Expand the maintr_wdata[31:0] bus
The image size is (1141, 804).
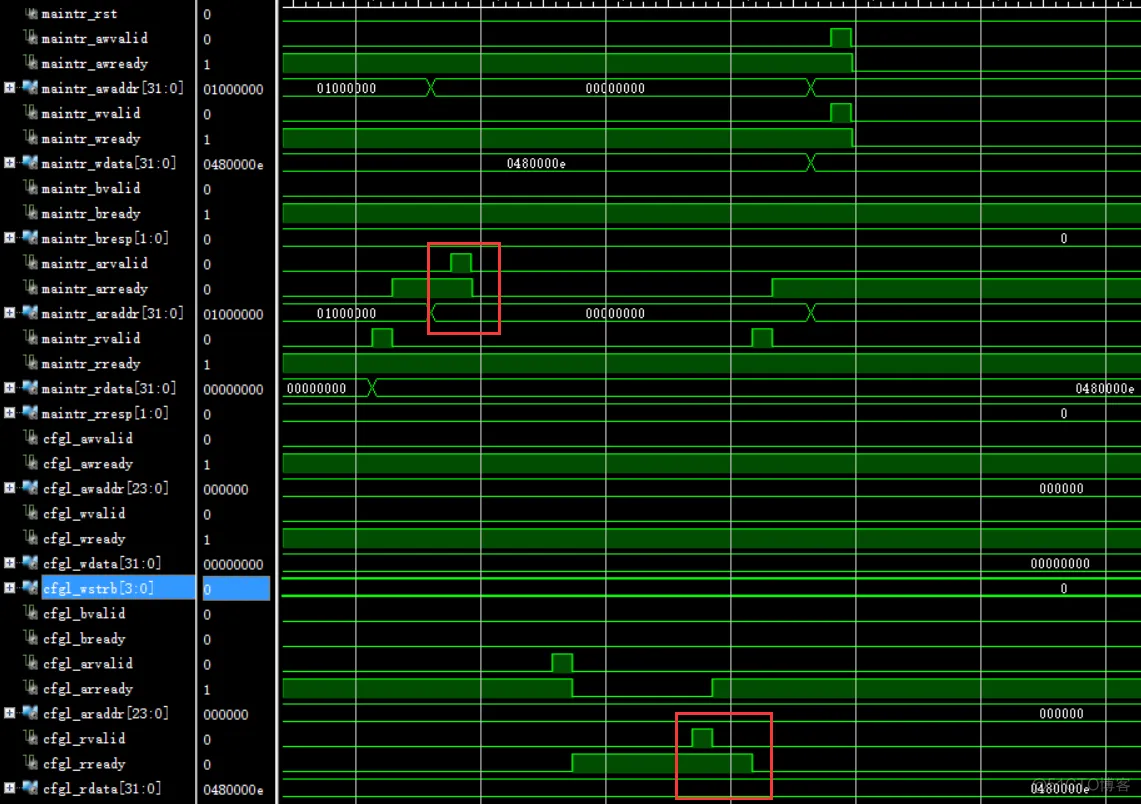(9, 163)
